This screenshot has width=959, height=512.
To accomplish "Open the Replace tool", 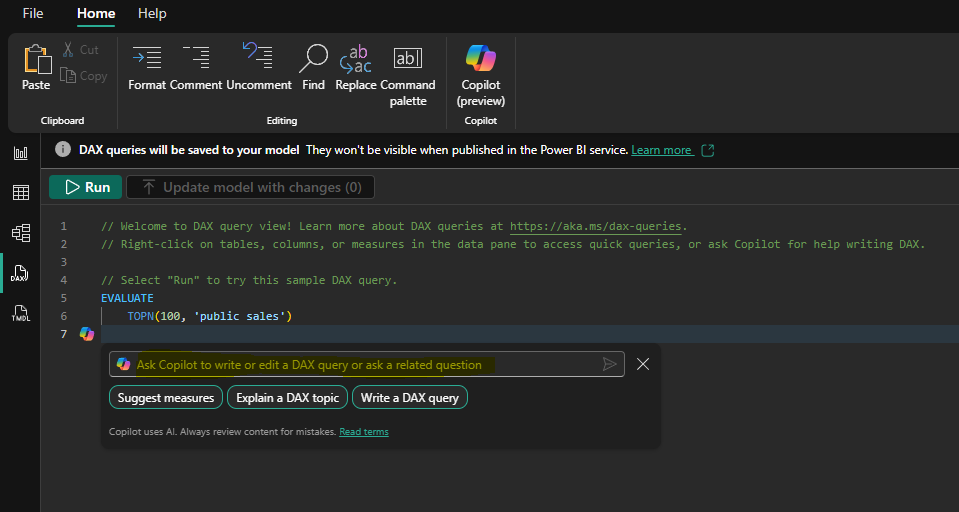I will (356, 66).
